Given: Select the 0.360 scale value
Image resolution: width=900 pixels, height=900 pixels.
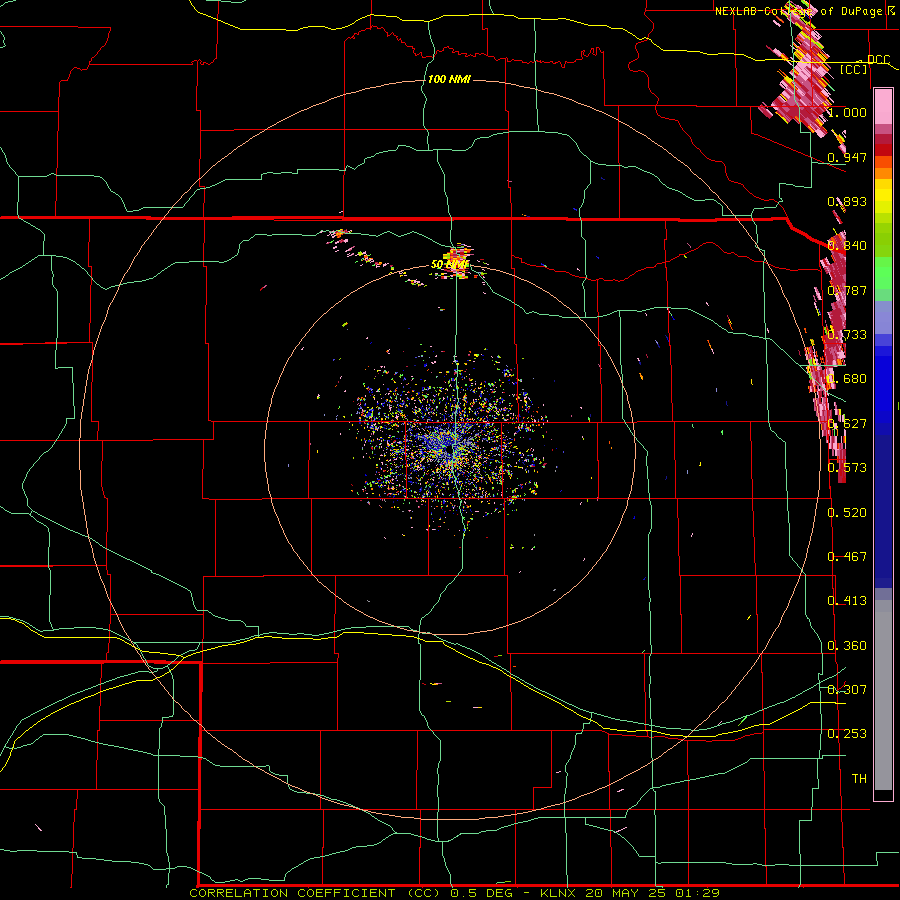Looking at the screenshot, I should click(847, 646).
